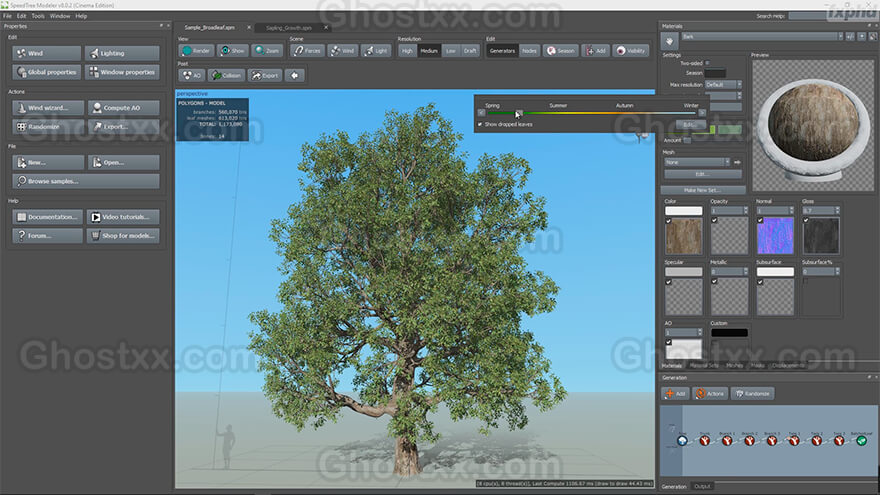880x495 pixels.
Task: Select High resolution
Action: tap(407, 51)
